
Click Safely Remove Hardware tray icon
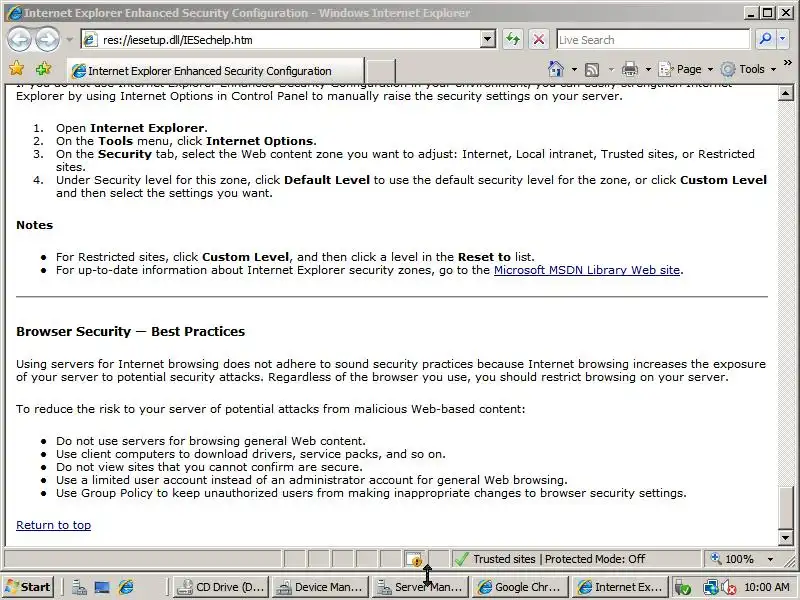pos(684,588)
